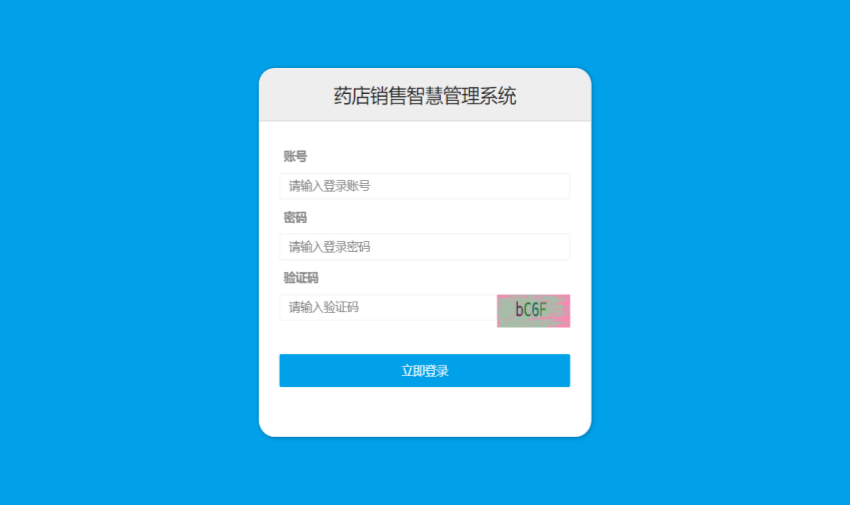
Task: Click the letters bC6F in the captcha
Action: click(x=531, y=310)
